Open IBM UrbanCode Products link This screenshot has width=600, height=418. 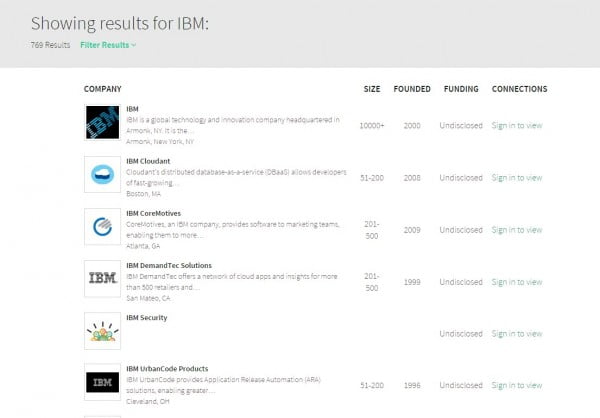pos(167,369)
